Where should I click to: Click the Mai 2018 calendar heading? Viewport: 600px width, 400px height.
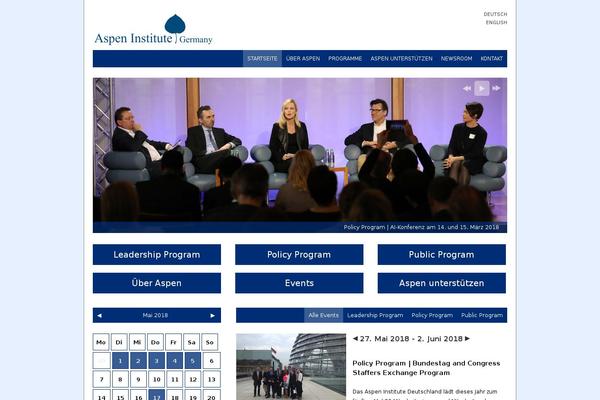click(155, 315)
